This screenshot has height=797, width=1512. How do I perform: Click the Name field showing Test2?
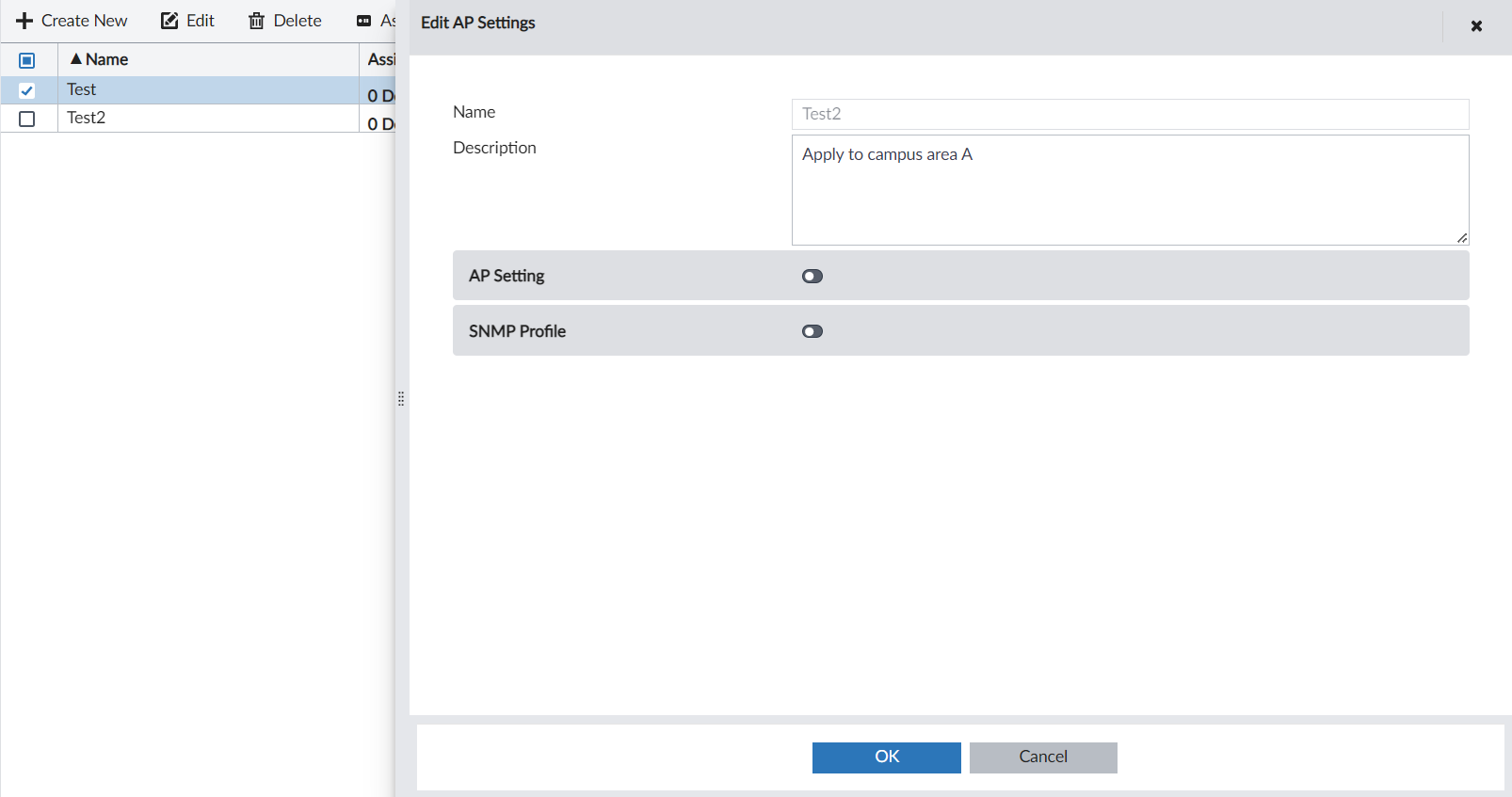[x=1131, y=114]
